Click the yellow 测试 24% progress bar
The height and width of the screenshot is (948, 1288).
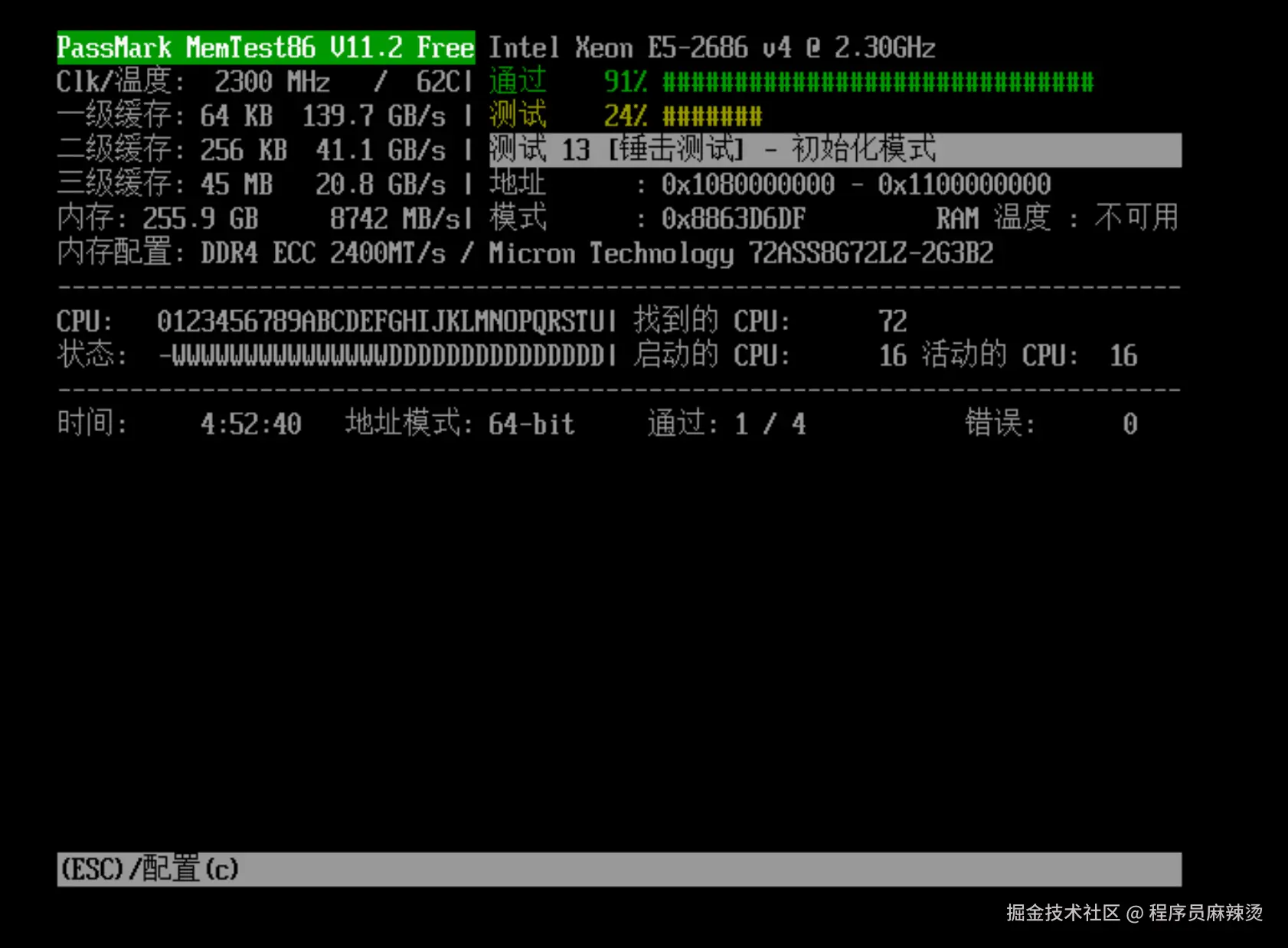pyautogui.click(x=712, y=116)
